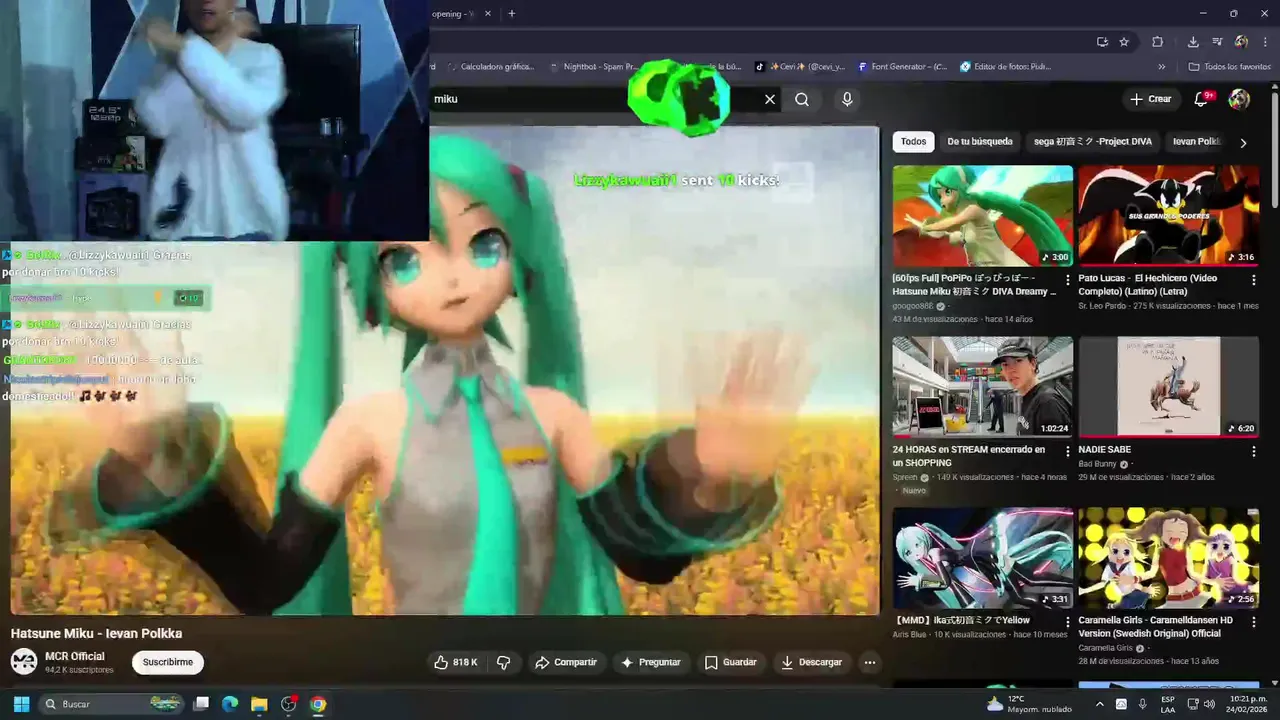Image resolution: width=1280 pixels, height=720 pixels.
Task: Click the Descargar button
Action: click(x=812, y=662)
